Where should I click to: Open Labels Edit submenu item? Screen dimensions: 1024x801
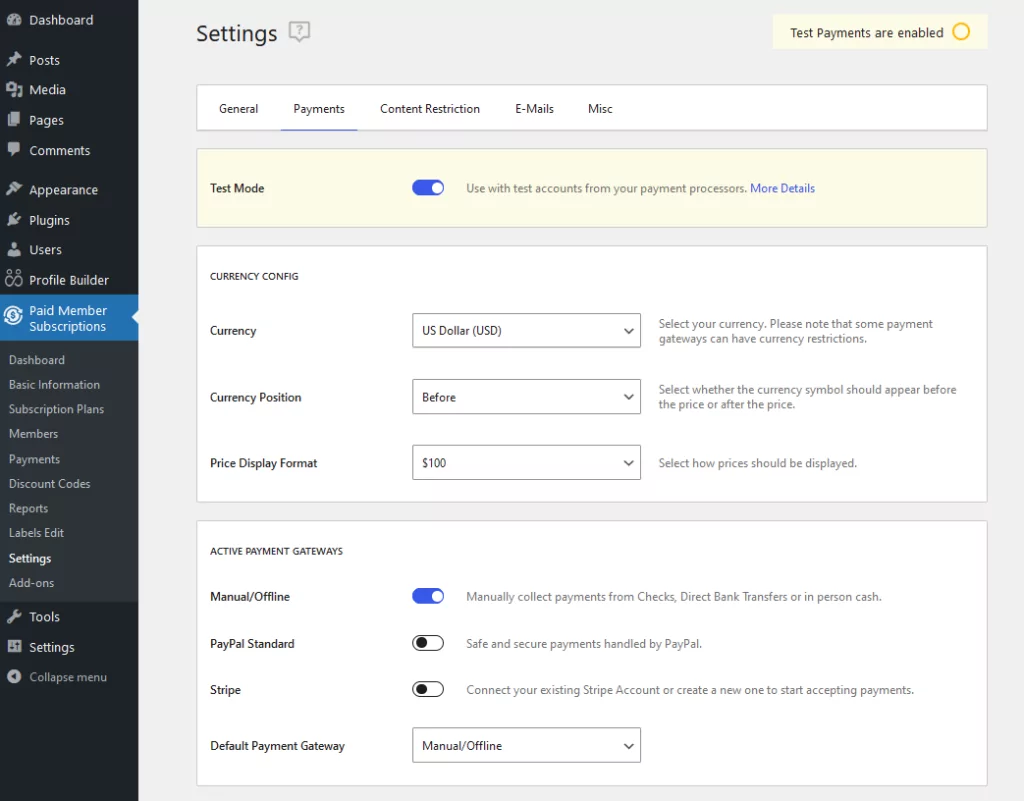click(x=36, y=533)
